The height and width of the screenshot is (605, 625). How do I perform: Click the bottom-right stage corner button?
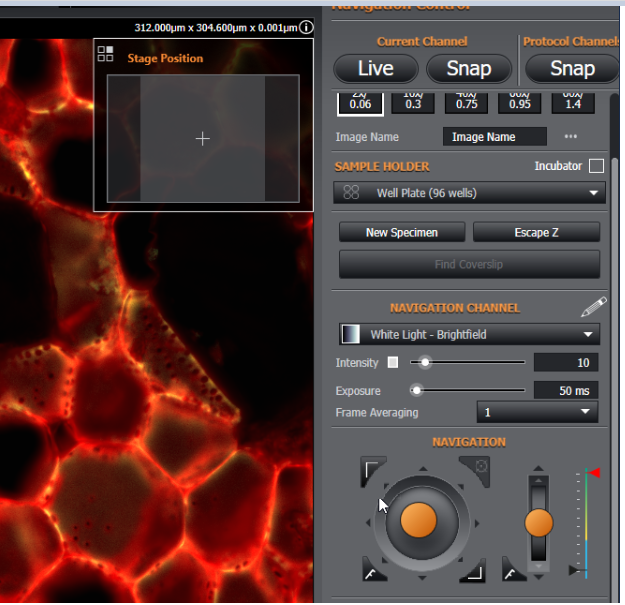(472, 570)
